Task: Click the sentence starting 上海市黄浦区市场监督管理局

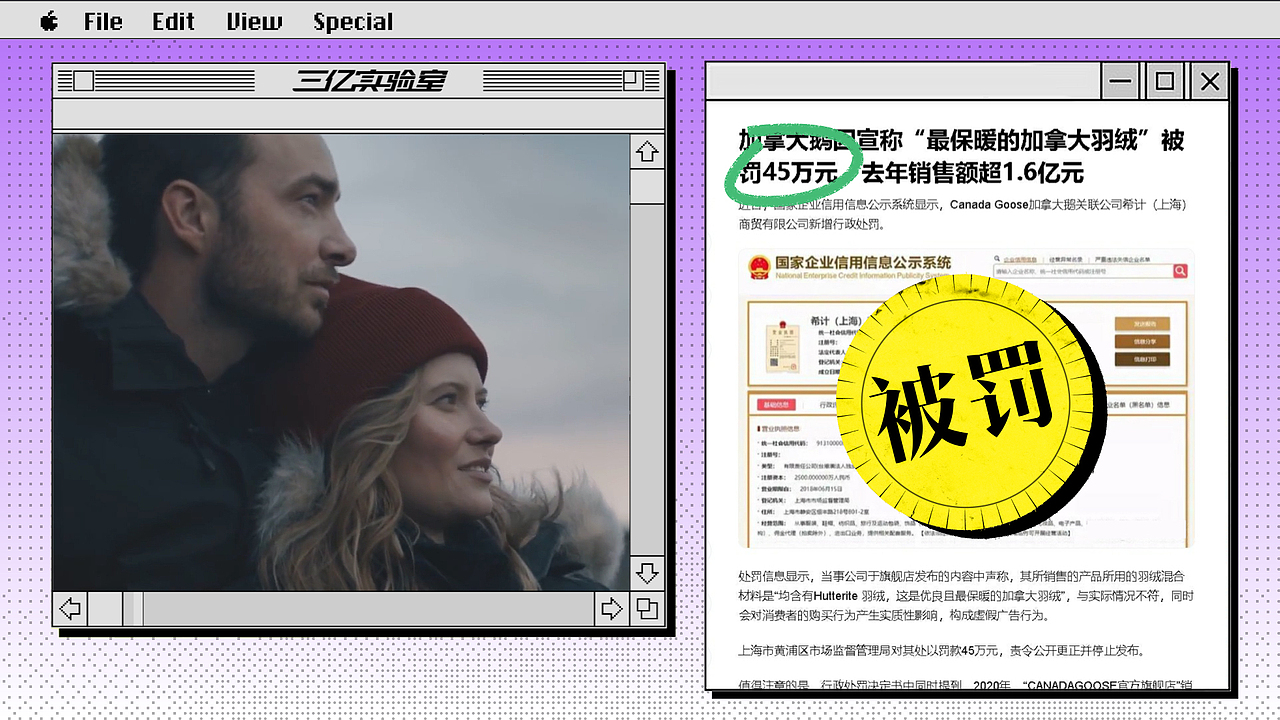Action: tap(941, 650)
